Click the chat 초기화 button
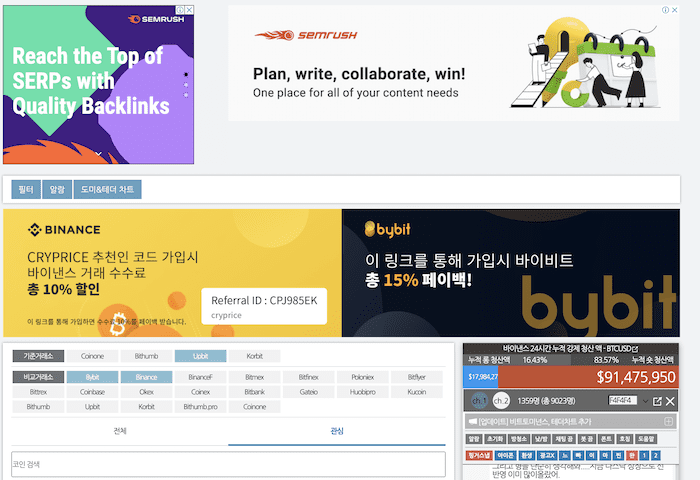 click(x=495, y=439)
